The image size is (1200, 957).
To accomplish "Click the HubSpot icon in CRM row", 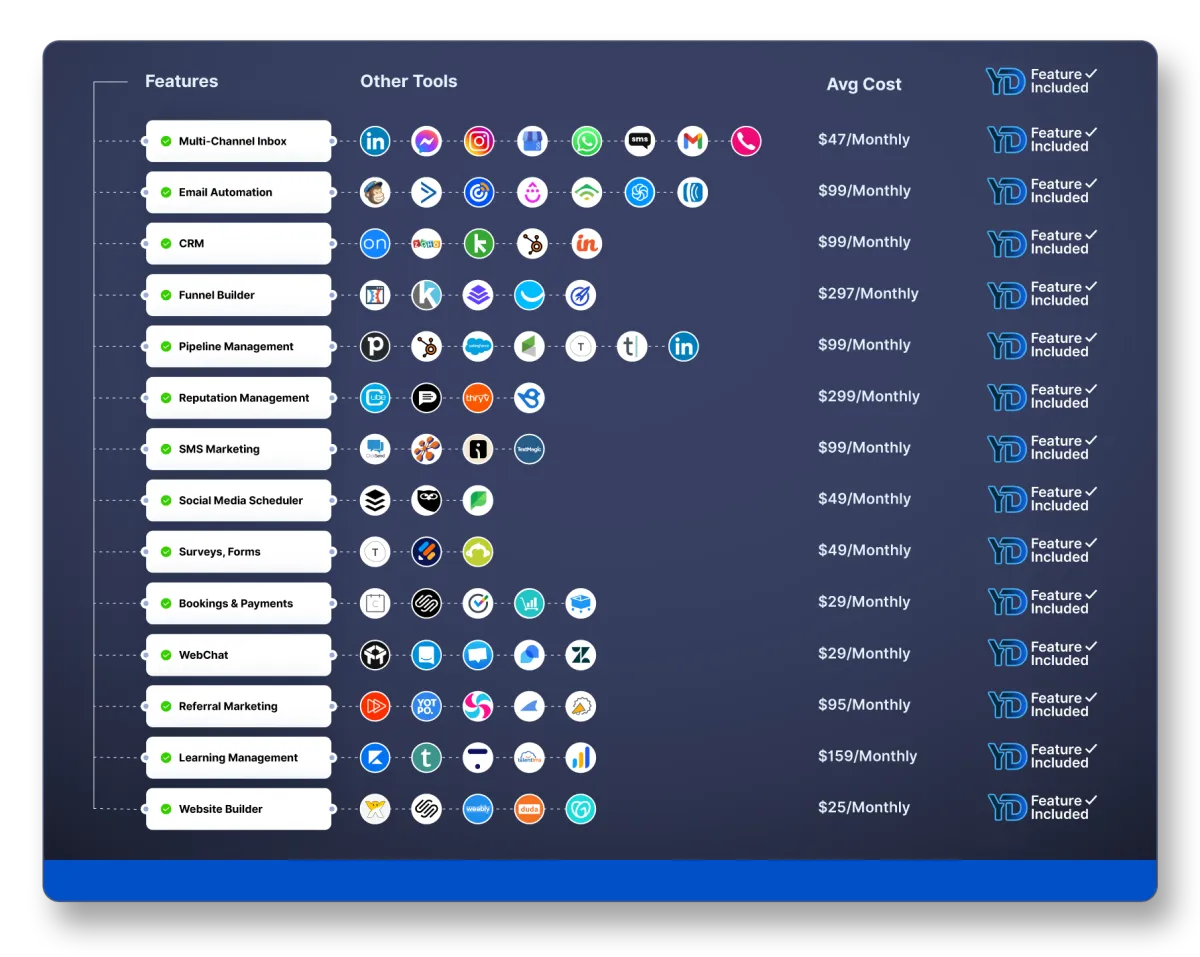I will [533, 243].
